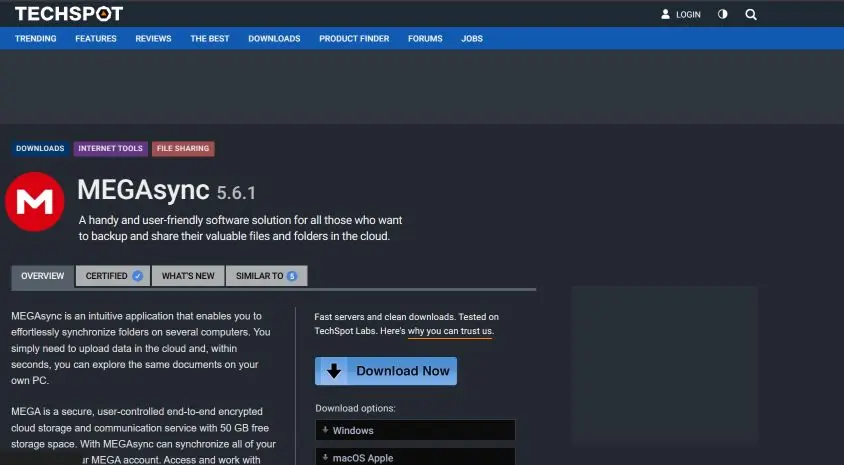Open The Best section

point(210,39)
